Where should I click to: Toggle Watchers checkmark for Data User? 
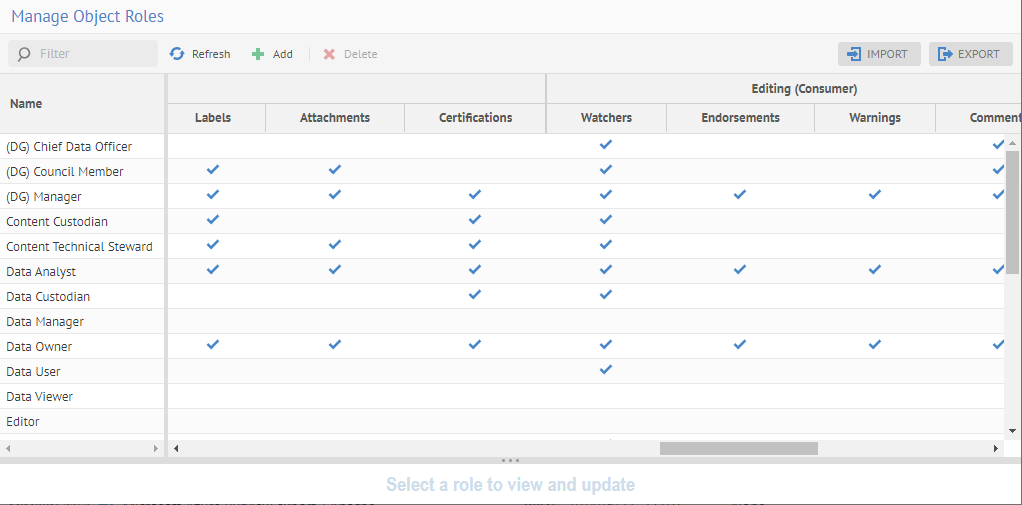coord(605,370)
